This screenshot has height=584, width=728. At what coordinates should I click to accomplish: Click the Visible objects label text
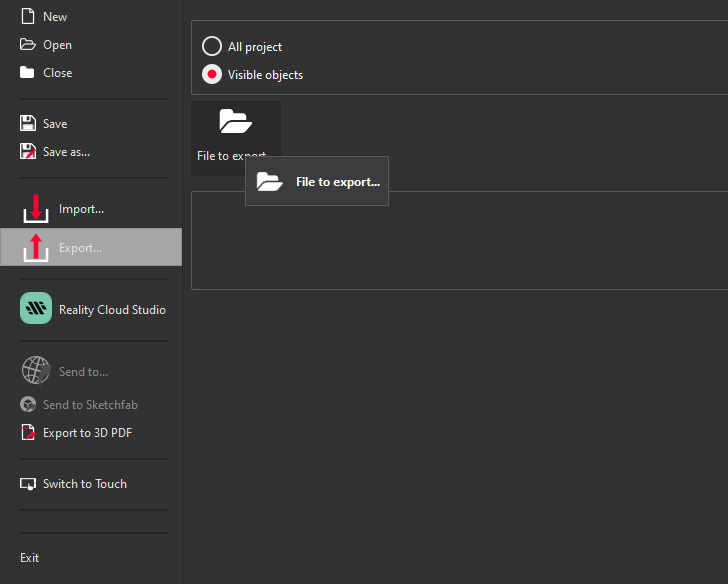click(x=265, y=75)
